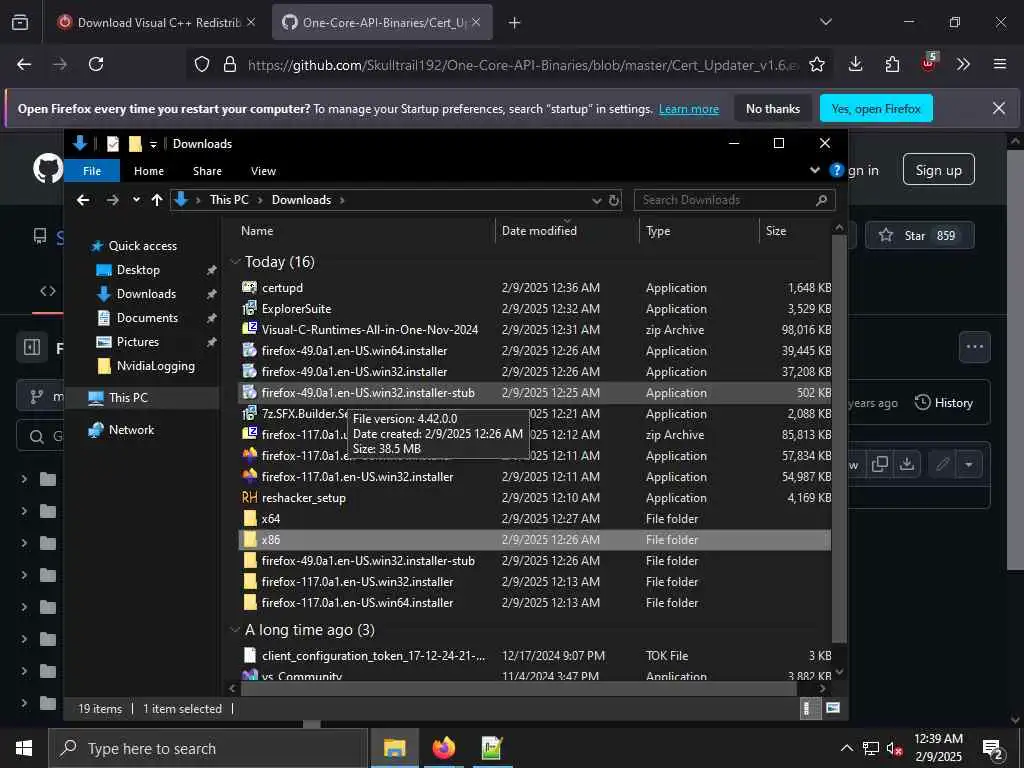Click quick access properties toolbar icon
This screenshot has width=1024, height=768.
(113, 144)
